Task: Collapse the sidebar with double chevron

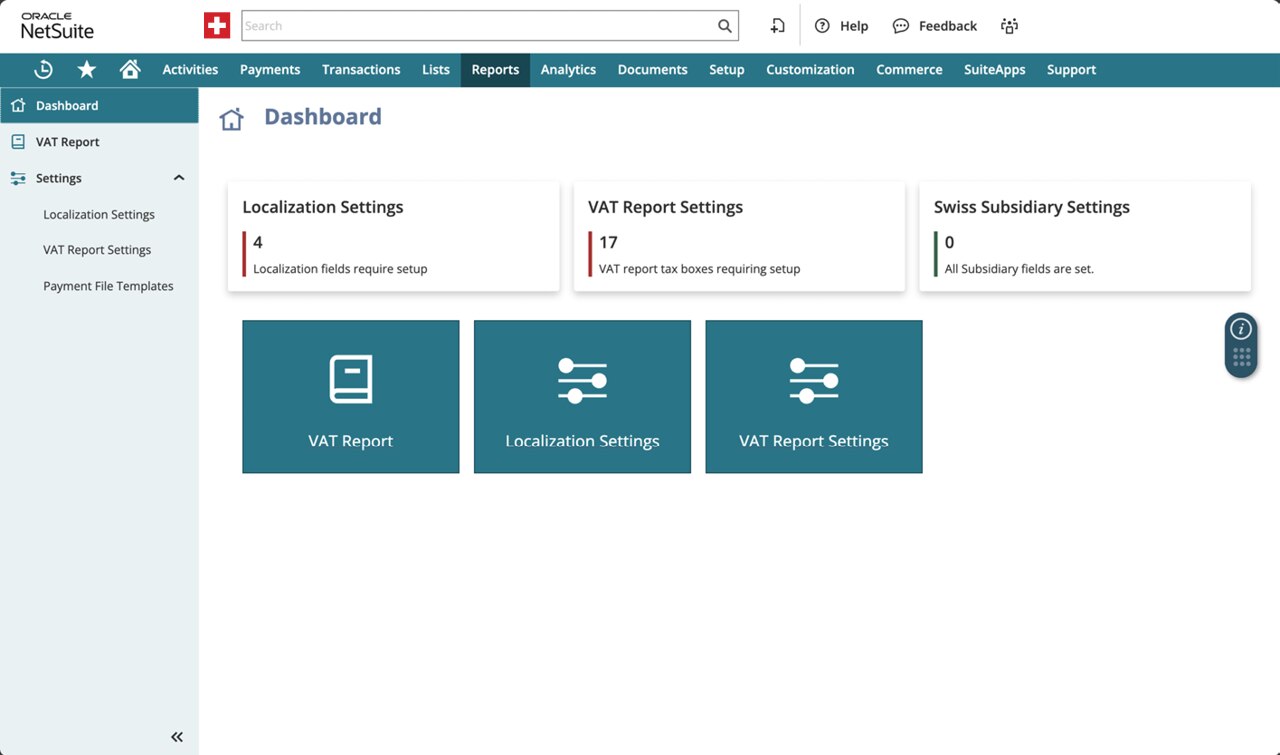Action: (177, 737)
